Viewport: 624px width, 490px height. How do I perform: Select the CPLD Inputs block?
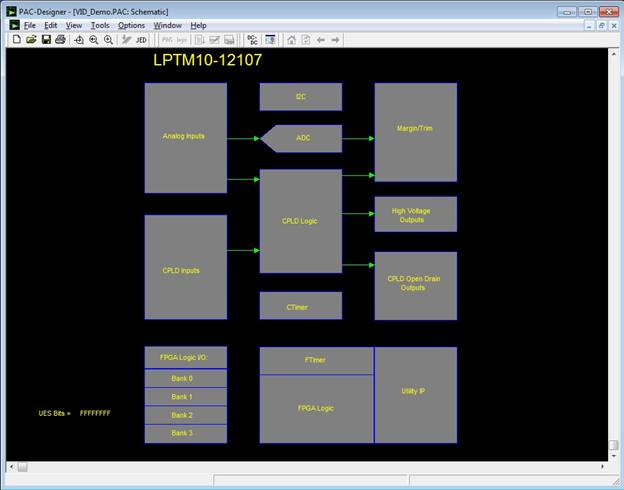186,267
